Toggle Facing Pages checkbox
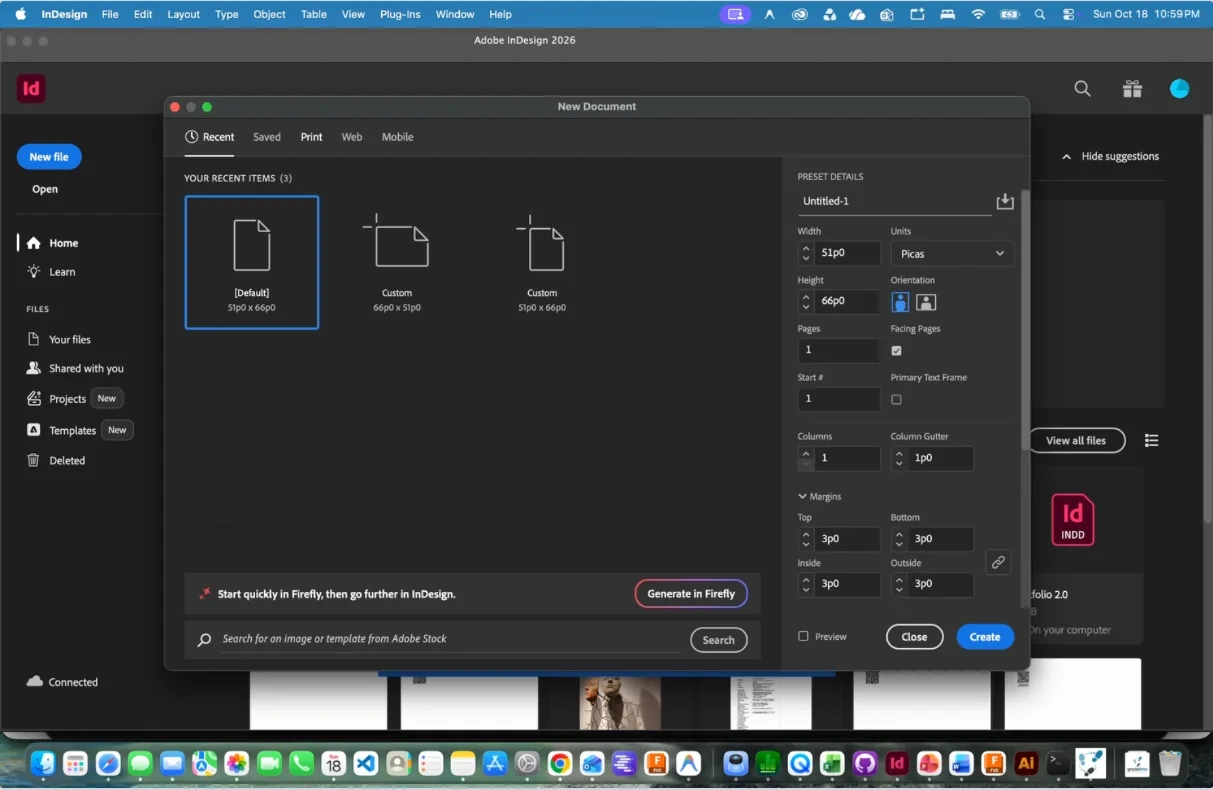Image resolution: width=1213 pixels, height=790 pixels. coord(896,351)
